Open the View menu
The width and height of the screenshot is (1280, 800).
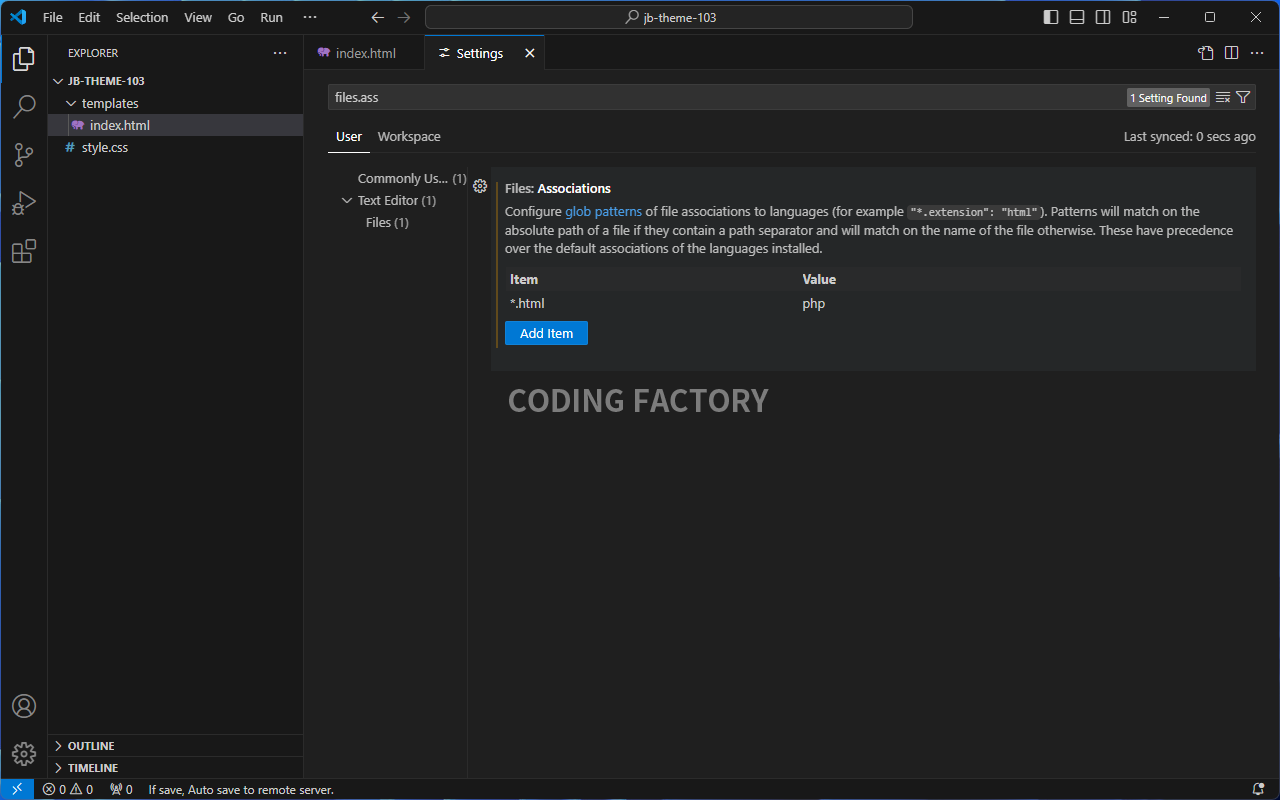pyautogui.click(x=197, y=17)
